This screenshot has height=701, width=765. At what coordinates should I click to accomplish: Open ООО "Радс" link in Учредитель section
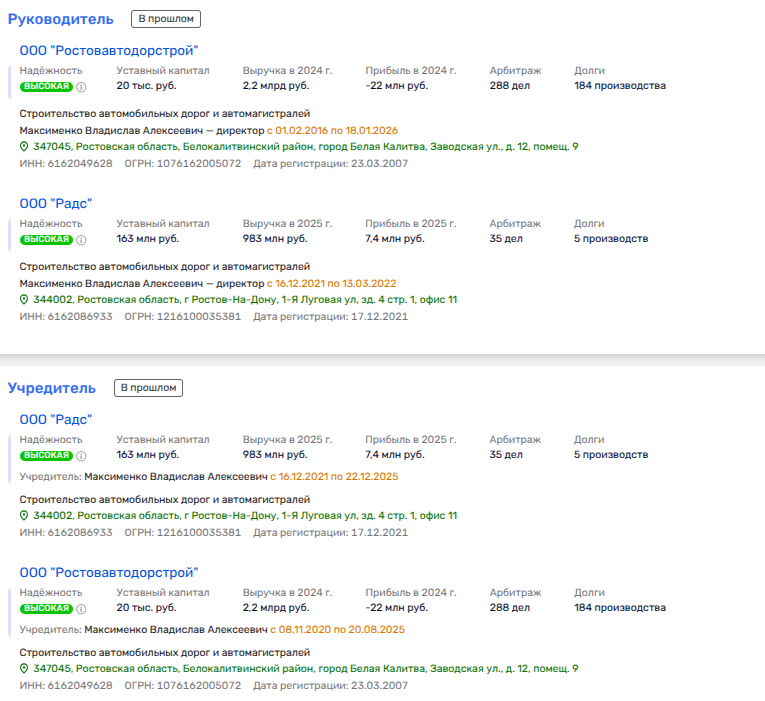tap(56, 419)
